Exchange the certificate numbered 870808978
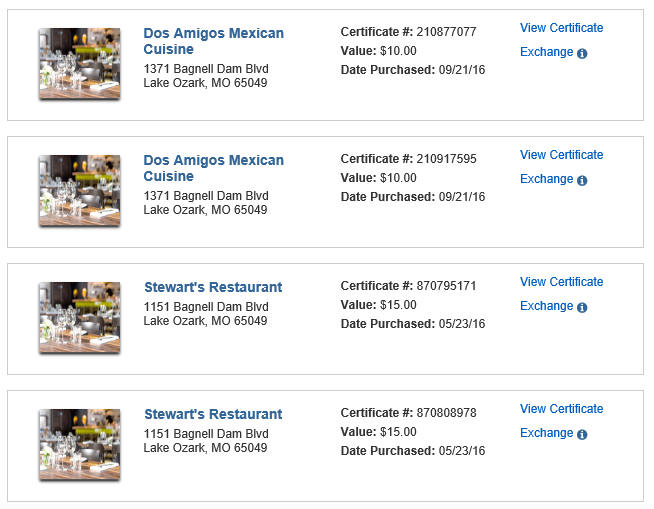Image resolution: width=654 pixels, height=509 pixels. coord(546,433)
